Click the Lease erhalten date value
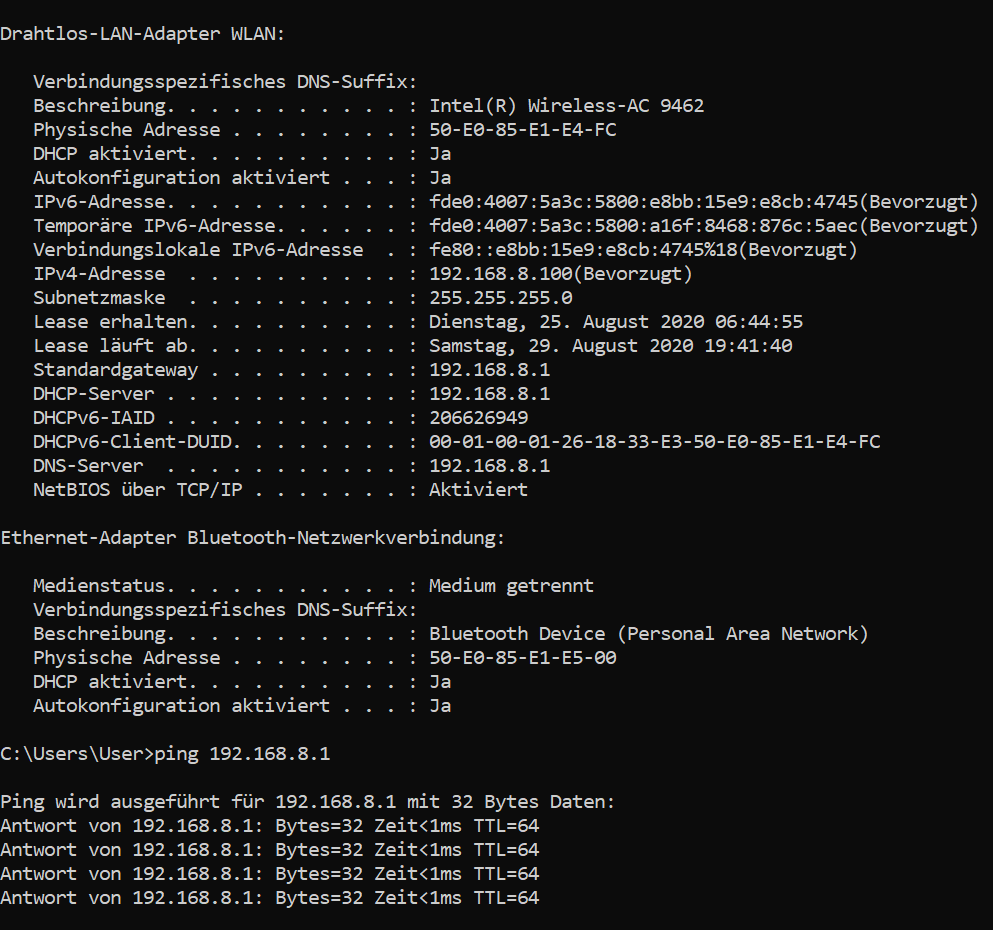 click(x=616, y=322)
